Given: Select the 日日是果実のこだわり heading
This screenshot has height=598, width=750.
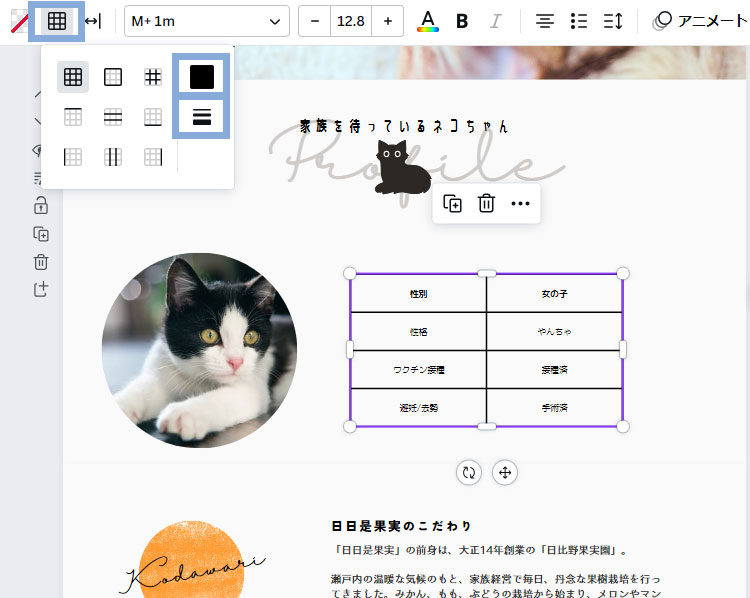Looking at the screenshot, I should 402,526.
